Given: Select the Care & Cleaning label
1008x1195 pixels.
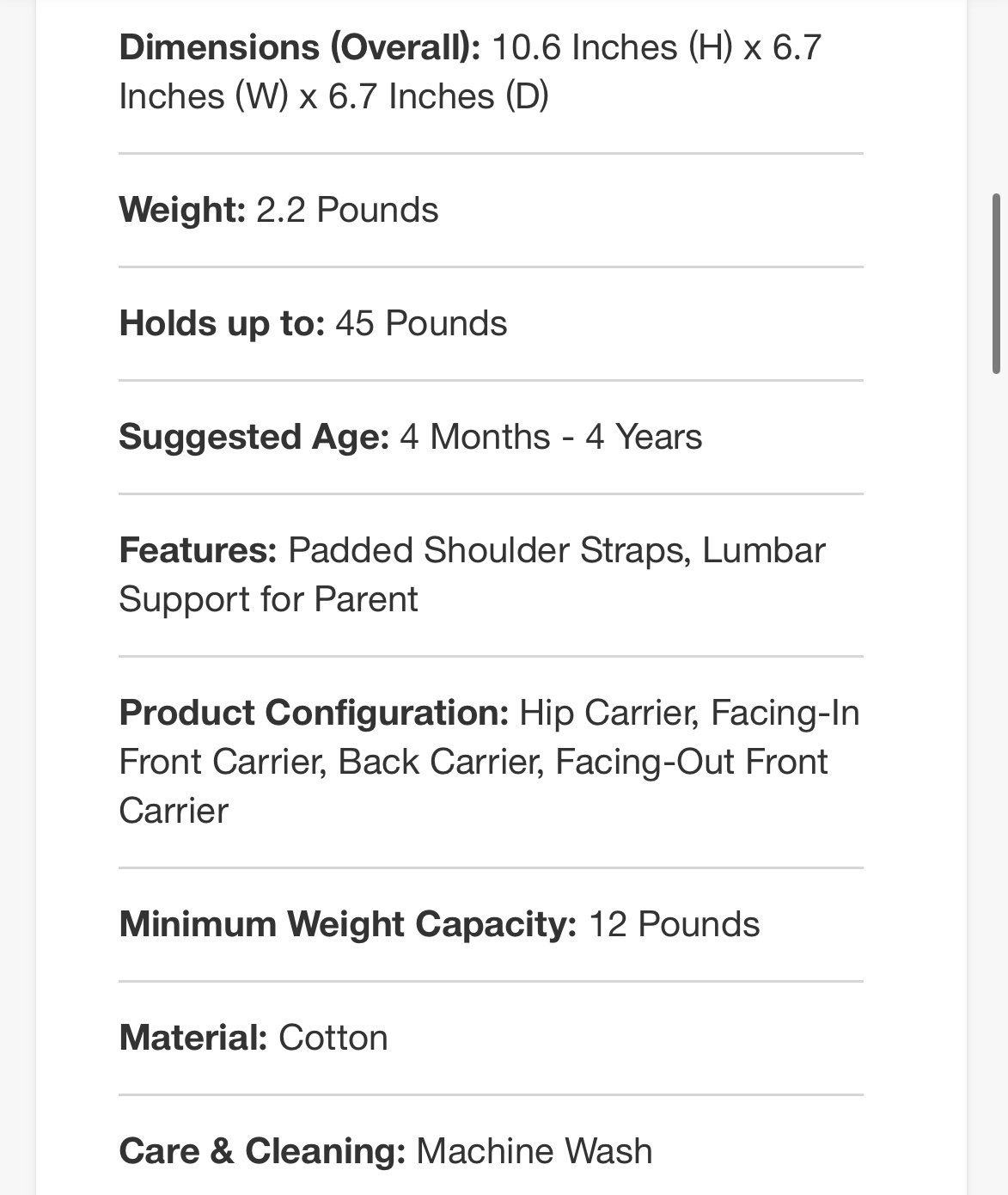Looking at the screenshot, I should 262,1152.
